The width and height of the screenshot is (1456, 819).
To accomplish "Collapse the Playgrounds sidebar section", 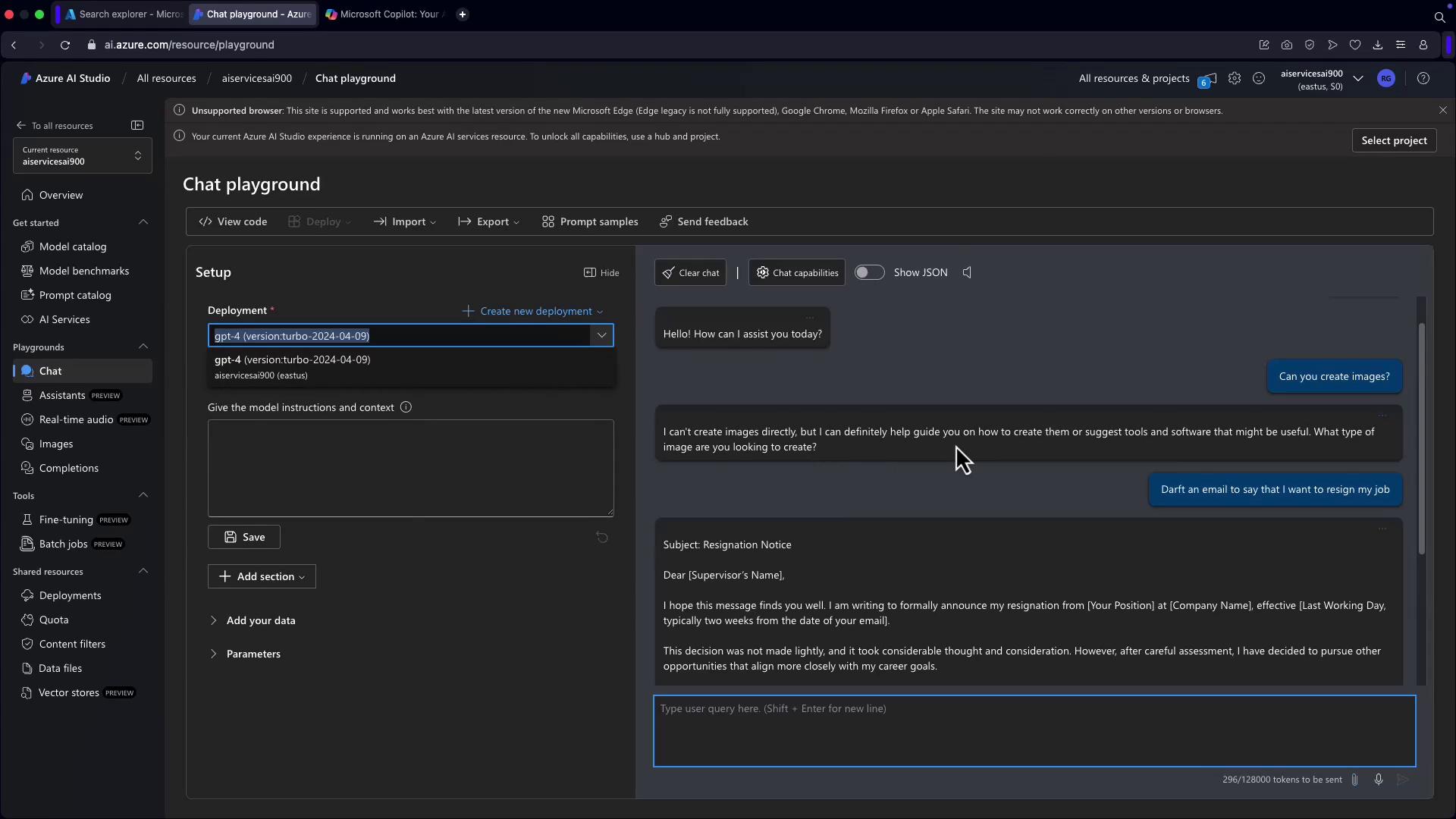I will point(143,347).
